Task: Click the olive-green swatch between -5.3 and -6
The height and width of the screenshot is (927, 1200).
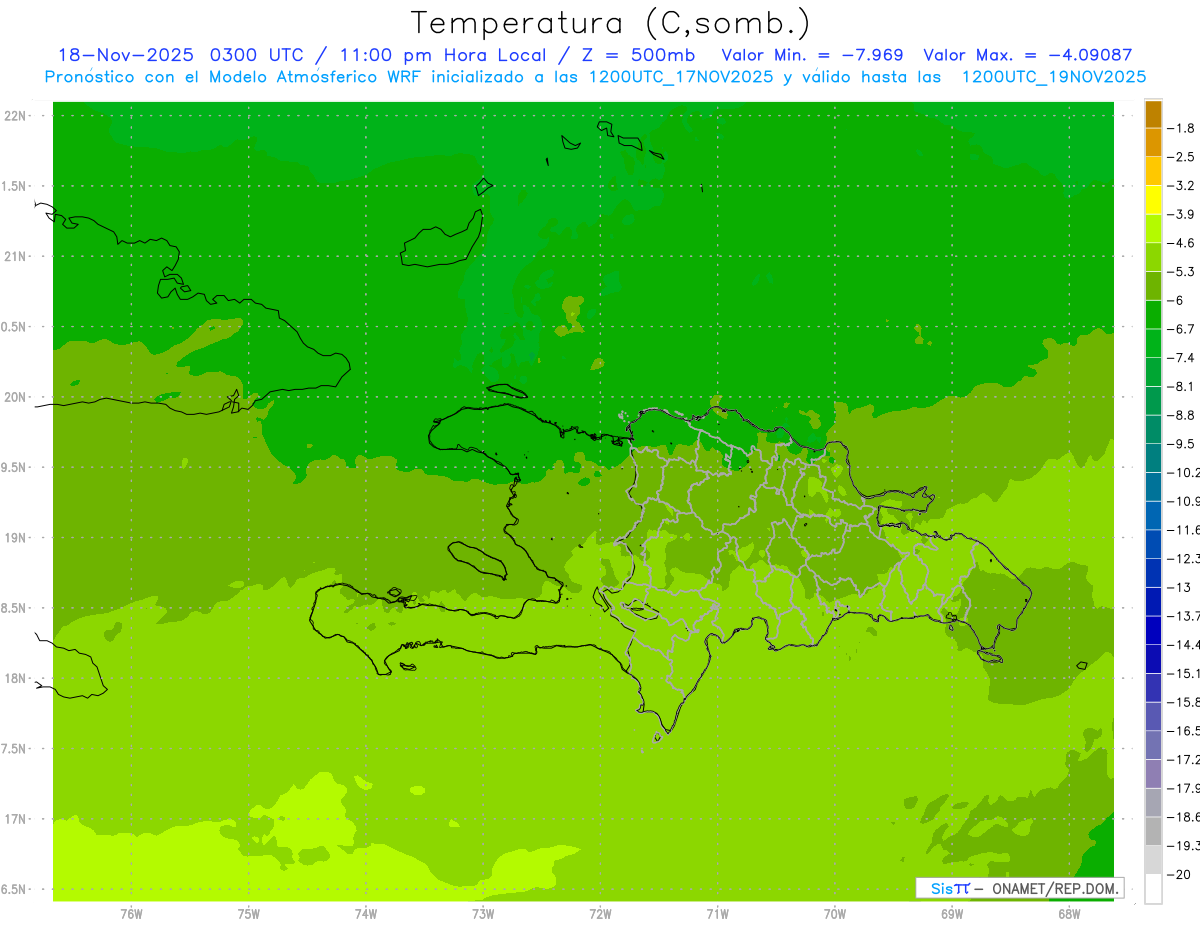Action: click(x=1153, y=286)
